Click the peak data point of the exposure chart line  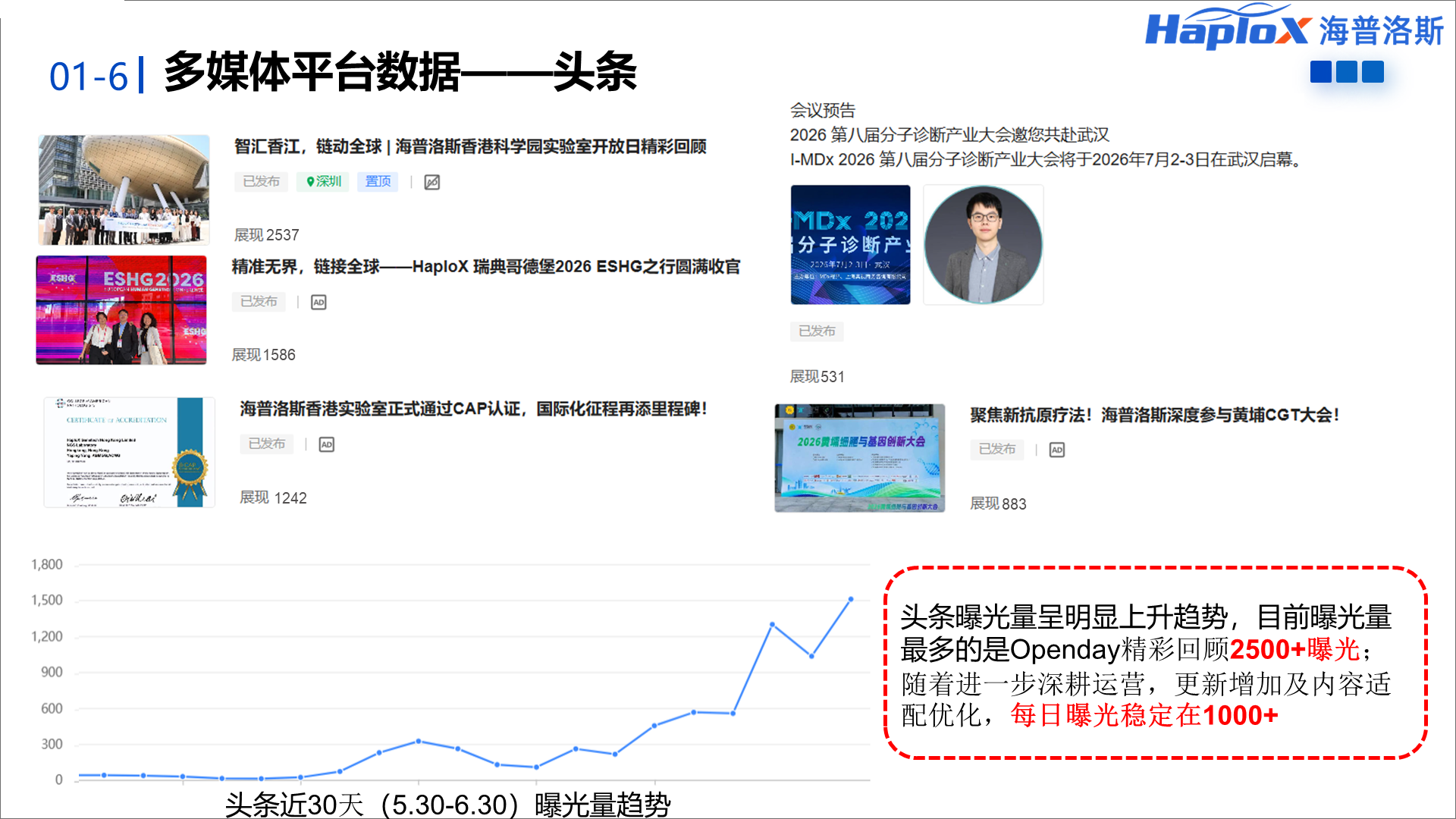tap(851, 599)
